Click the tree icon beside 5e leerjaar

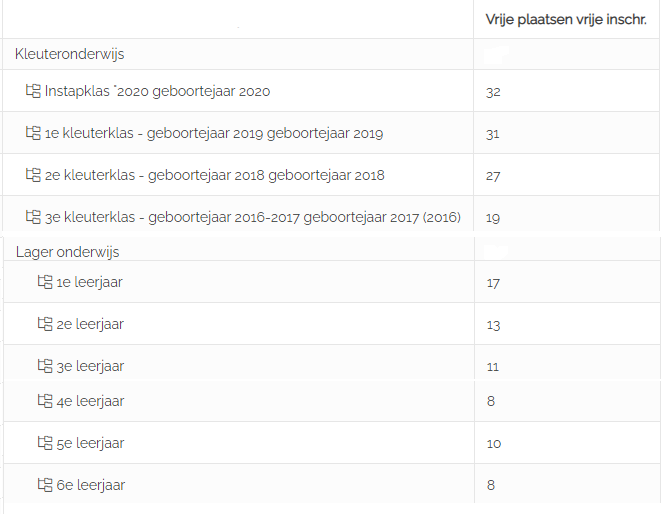[x=45, y=443]
